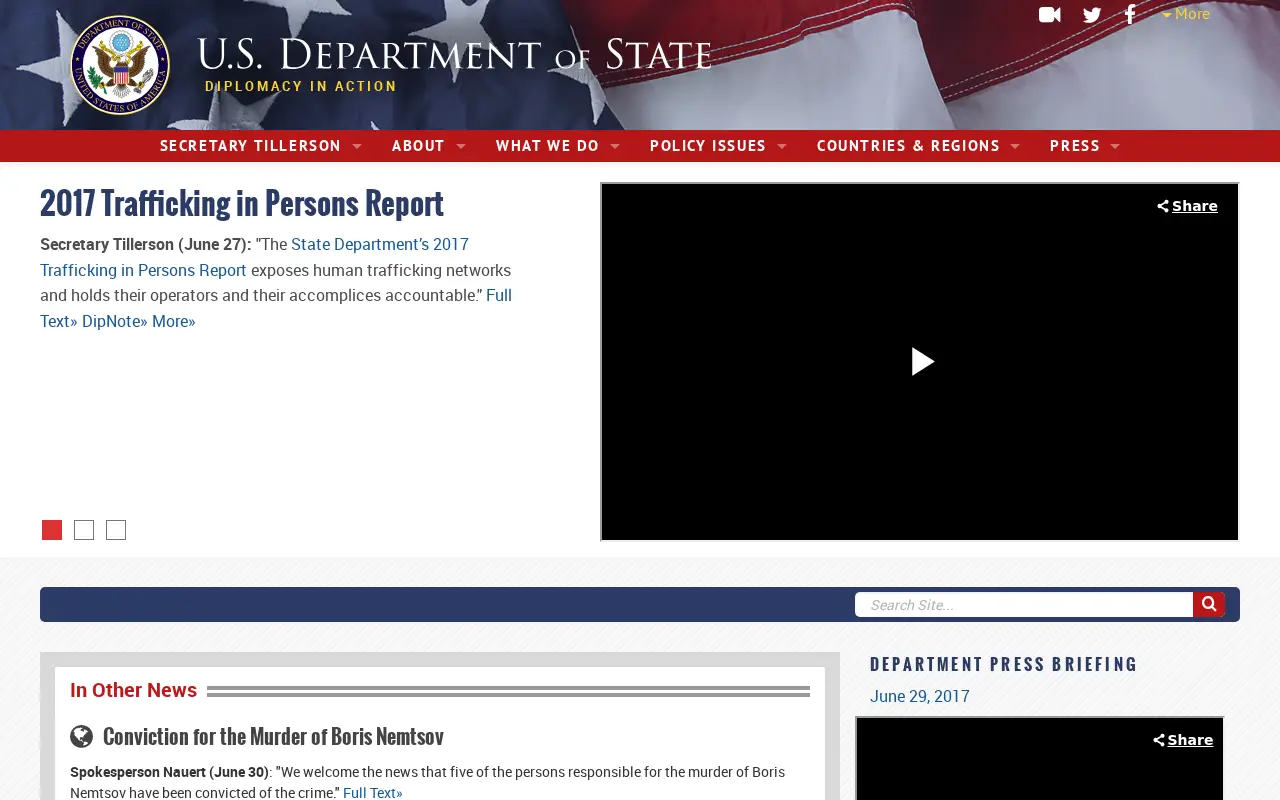Screen dimensions: 1280x800
Task: Click the Department Press Briefing heading
Action: (x=1004, y=664)
